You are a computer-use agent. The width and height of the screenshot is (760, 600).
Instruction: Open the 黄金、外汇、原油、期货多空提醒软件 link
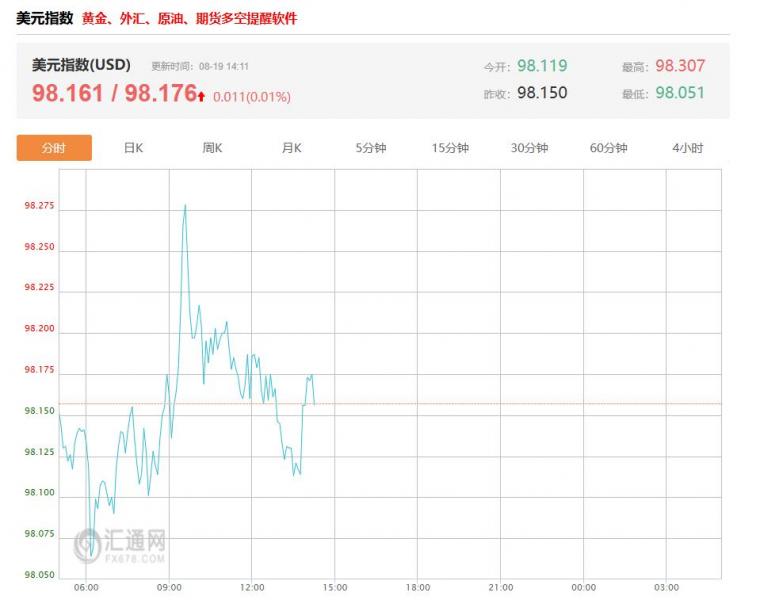pyautogui.click(x=190, y=18)
